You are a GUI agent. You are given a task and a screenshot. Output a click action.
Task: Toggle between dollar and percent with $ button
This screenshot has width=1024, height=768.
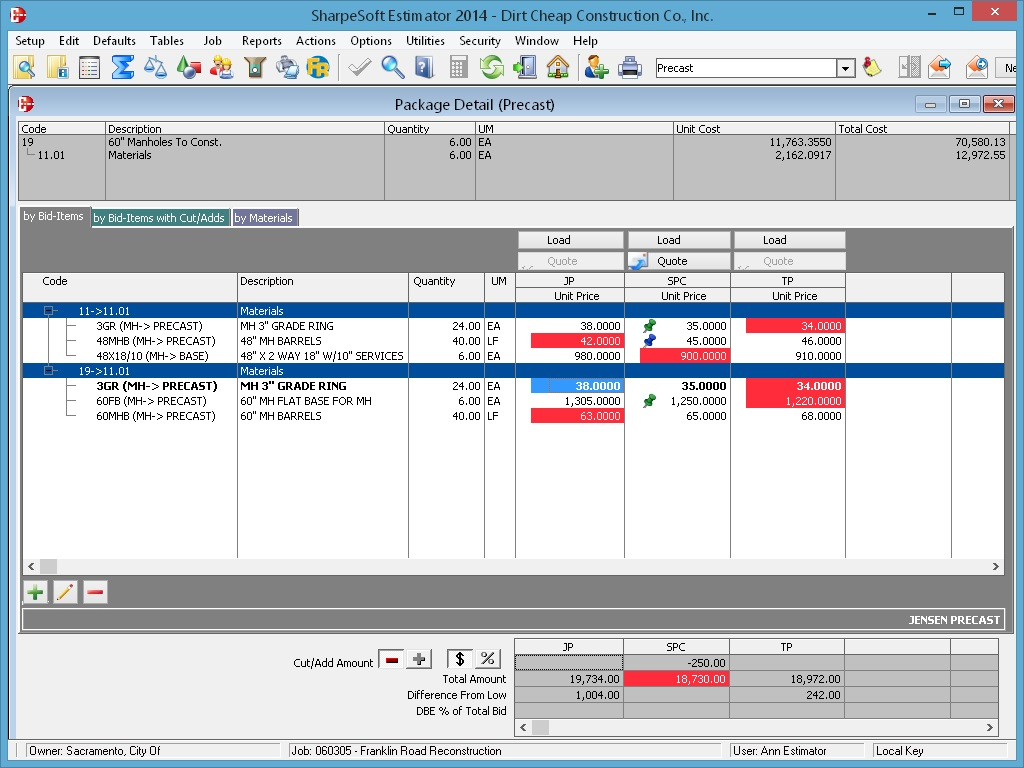click(x=458, y=658)
